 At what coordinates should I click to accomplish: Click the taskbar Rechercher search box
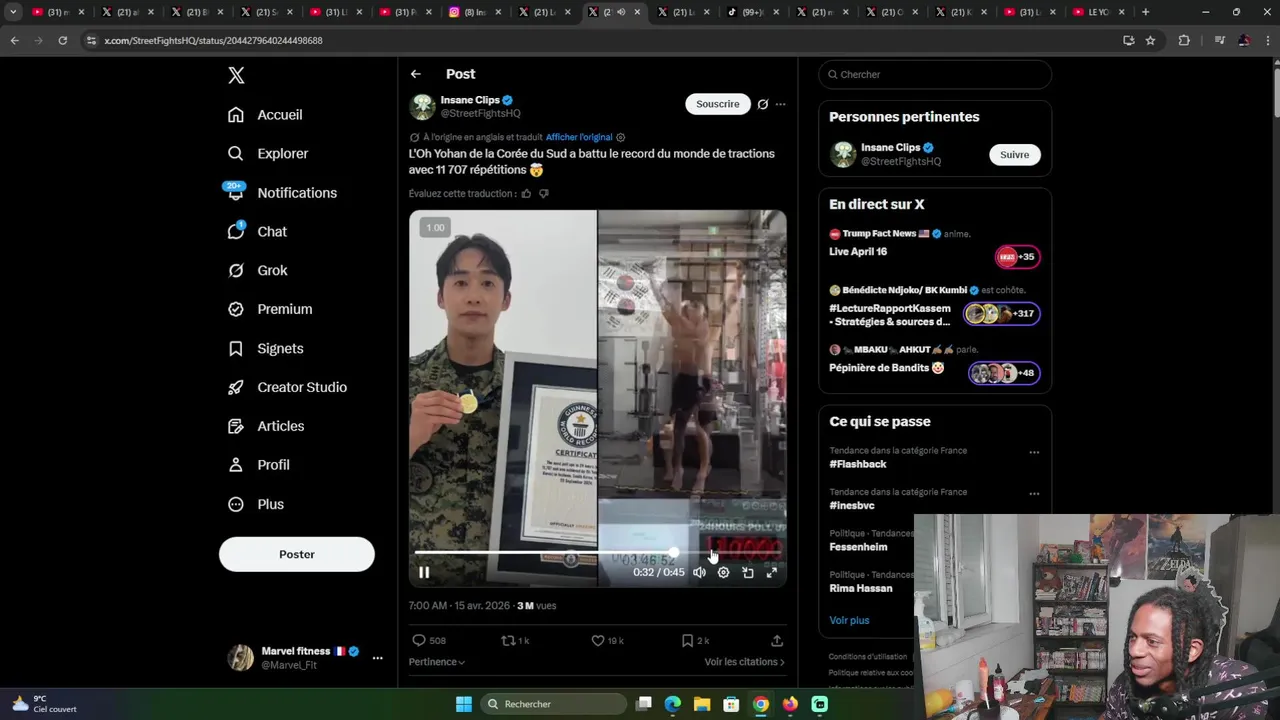pyautogui.click(x=553, y=704)
